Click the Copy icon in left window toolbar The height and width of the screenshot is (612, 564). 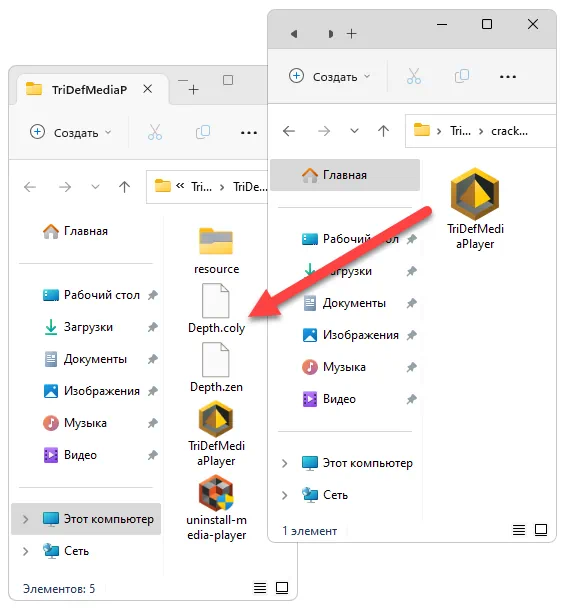(x=203, y=132)
